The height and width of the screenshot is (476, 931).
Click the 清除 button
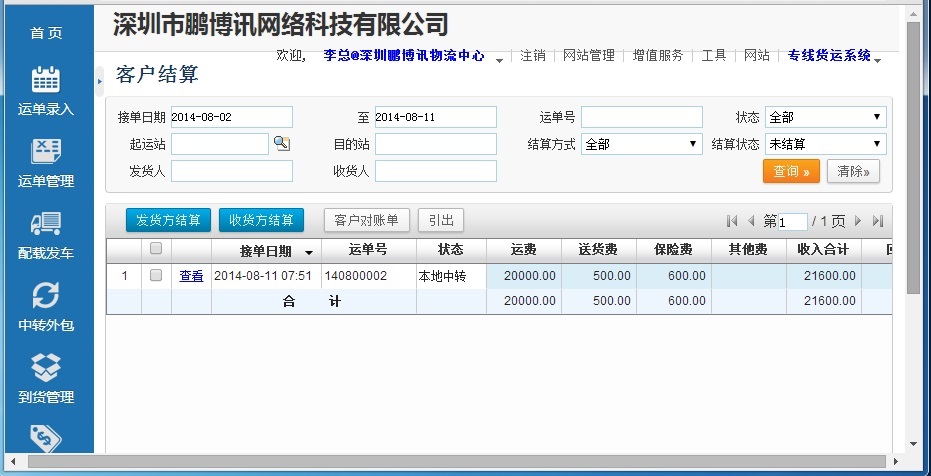pyautogui.click(x=853, y=171)
